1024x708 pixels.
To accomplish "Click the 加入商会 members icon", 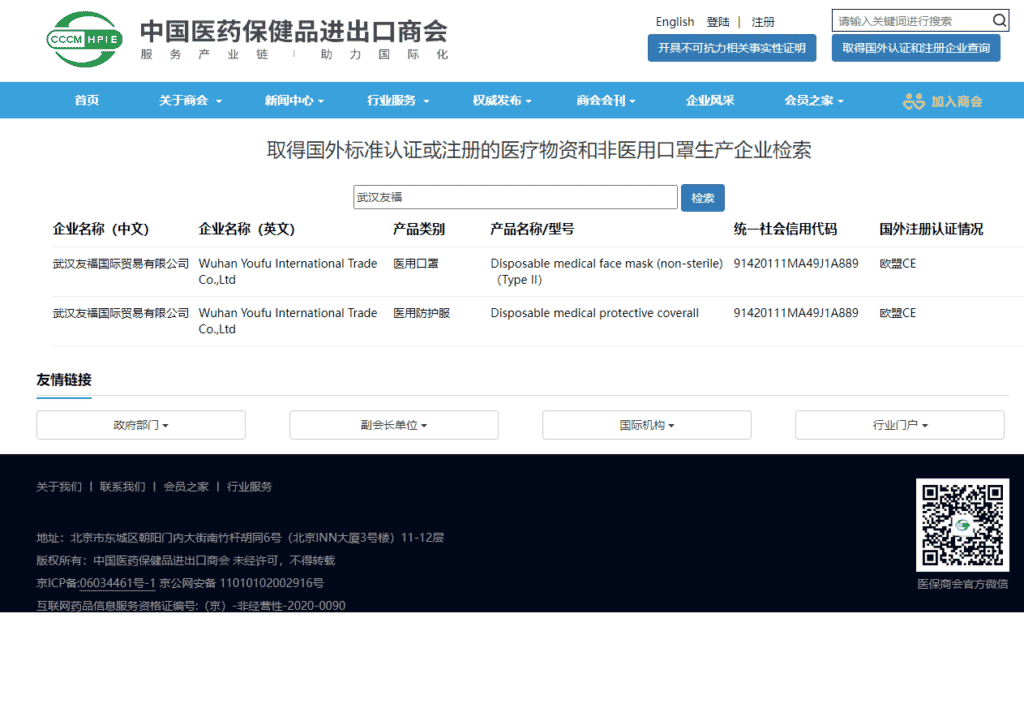I will [x=913, y=101].
